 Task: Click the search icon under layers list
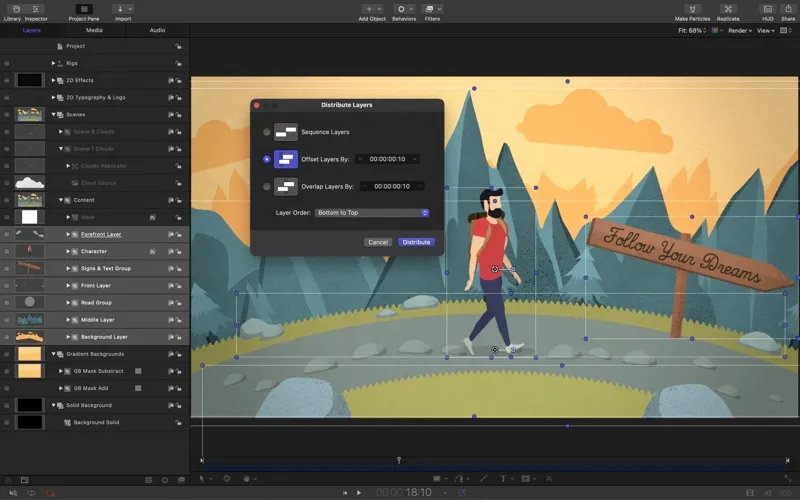[8, 480]
